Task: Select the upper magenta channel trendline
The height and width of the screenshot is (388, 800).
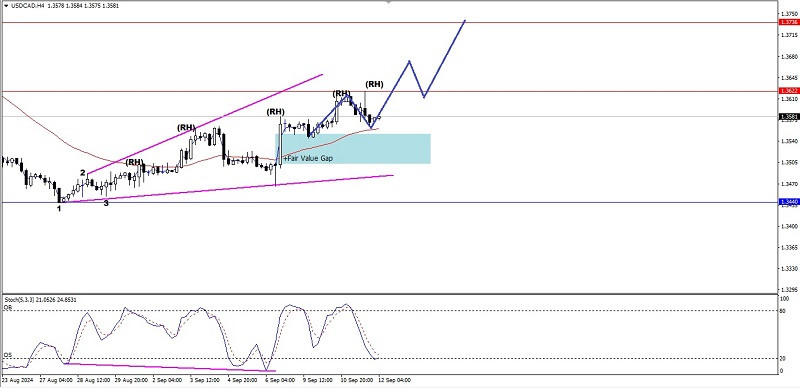Action: (204, 125)
